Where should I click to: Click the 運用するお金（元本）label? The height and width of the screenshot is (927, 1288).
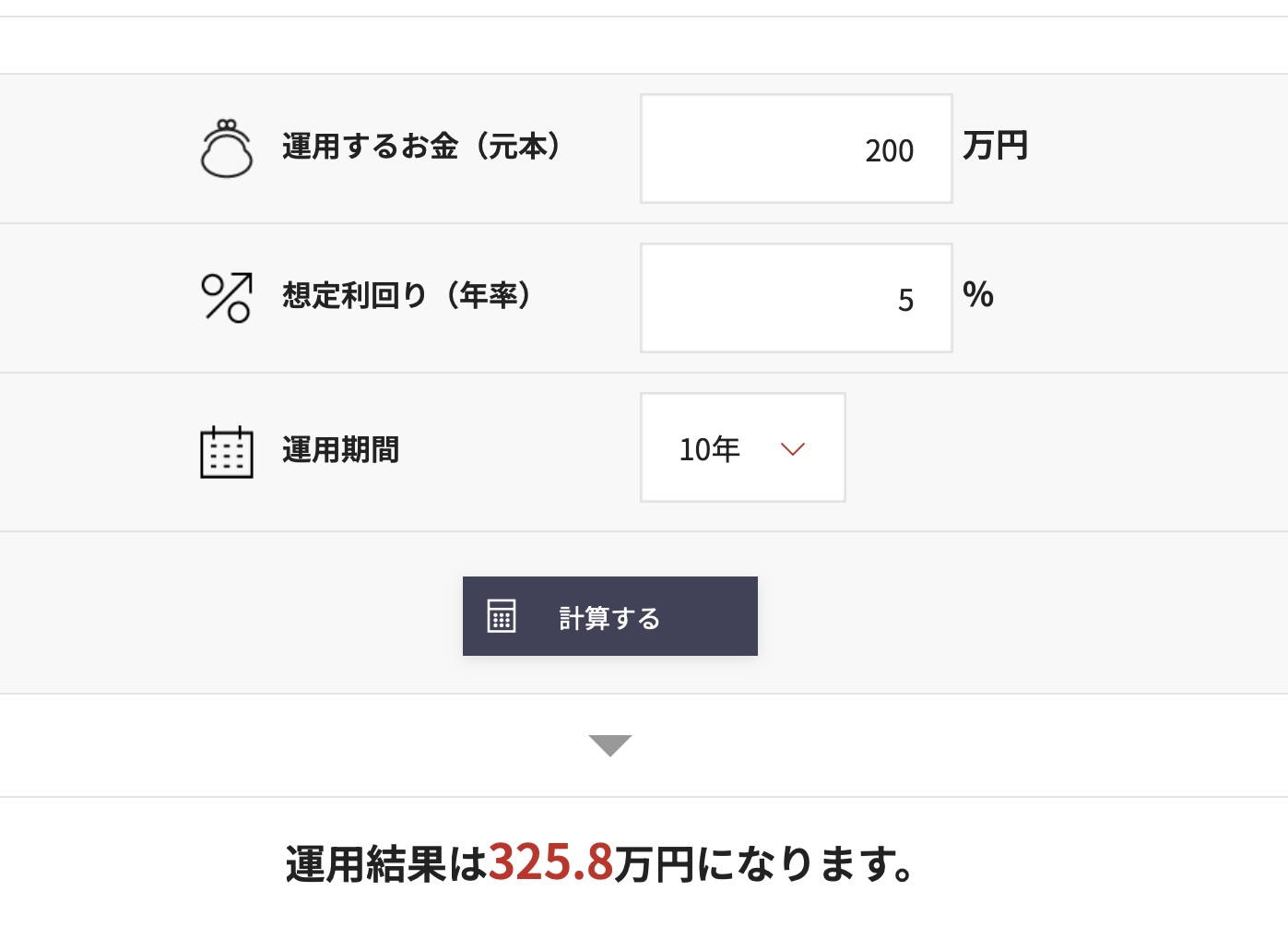click(x=421, y=147)
